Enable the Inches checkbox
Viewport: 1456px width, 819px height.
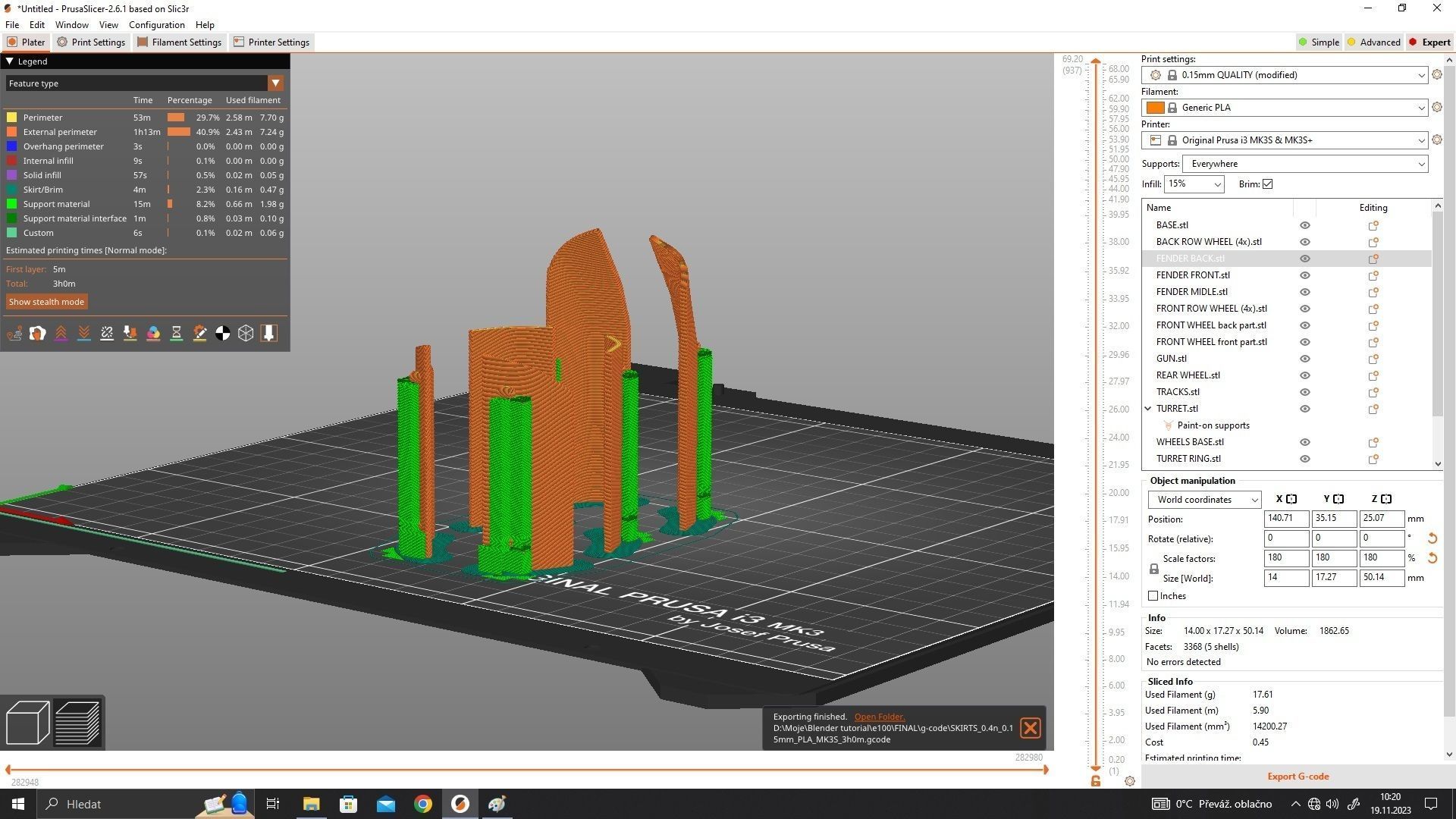[1153, 596]
